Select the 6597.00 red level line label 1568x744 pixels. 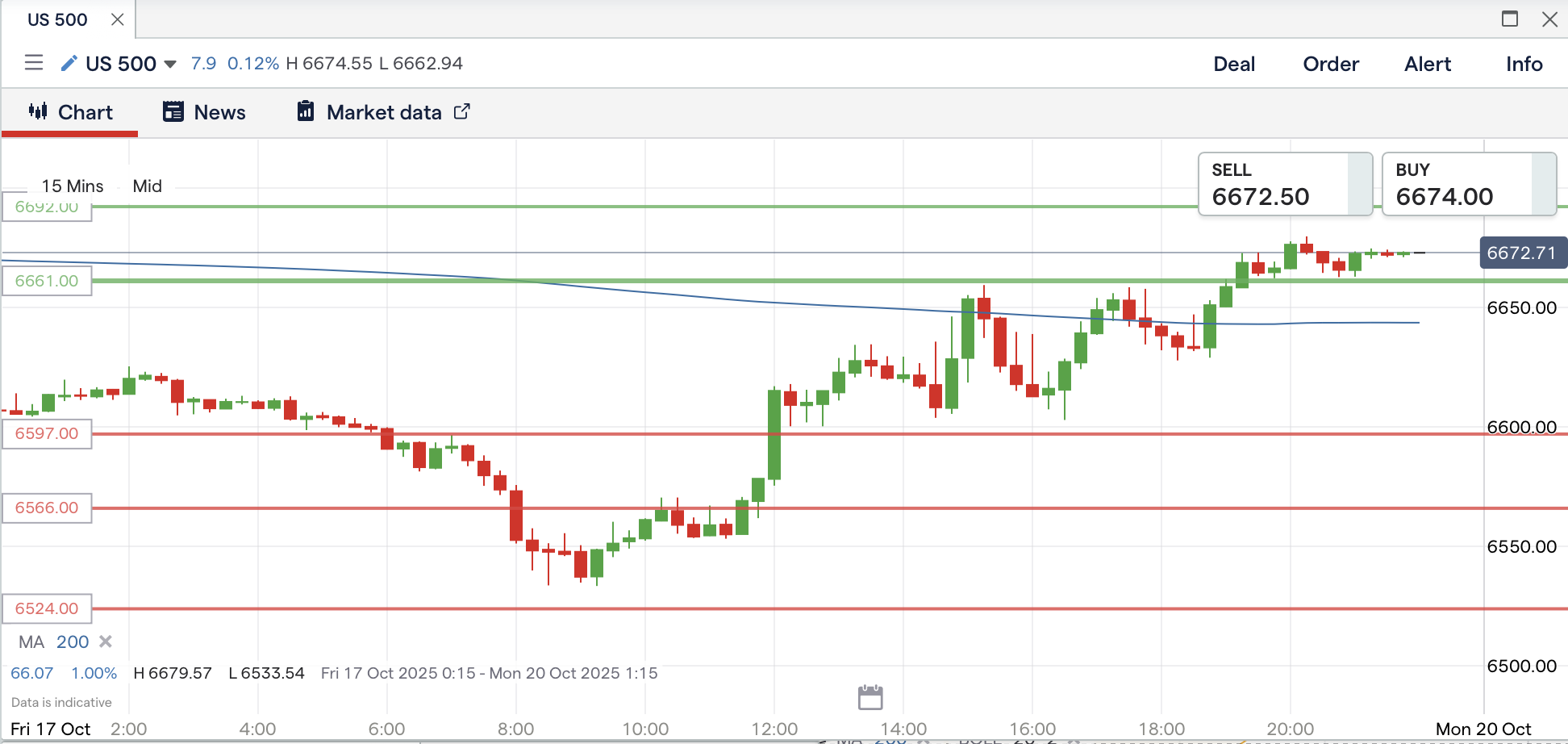[47, 433]
